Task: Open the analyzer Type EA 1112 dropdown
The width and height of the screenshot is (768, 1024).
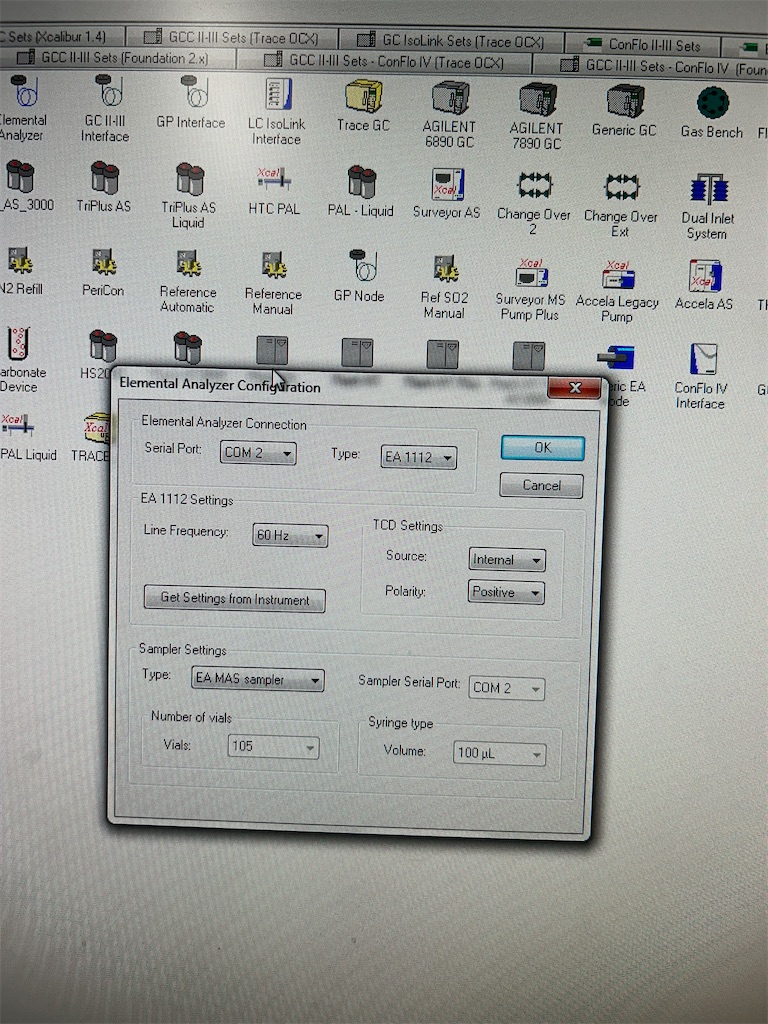Action: 419,457
